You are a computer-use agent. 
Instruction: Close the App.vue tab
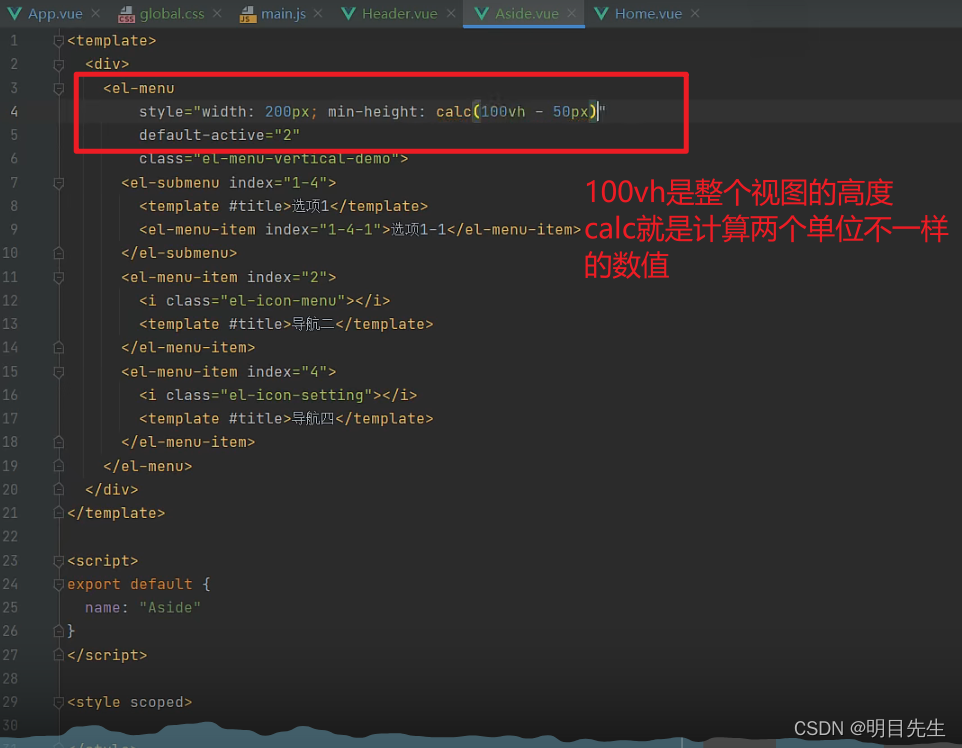click(96, 13)
